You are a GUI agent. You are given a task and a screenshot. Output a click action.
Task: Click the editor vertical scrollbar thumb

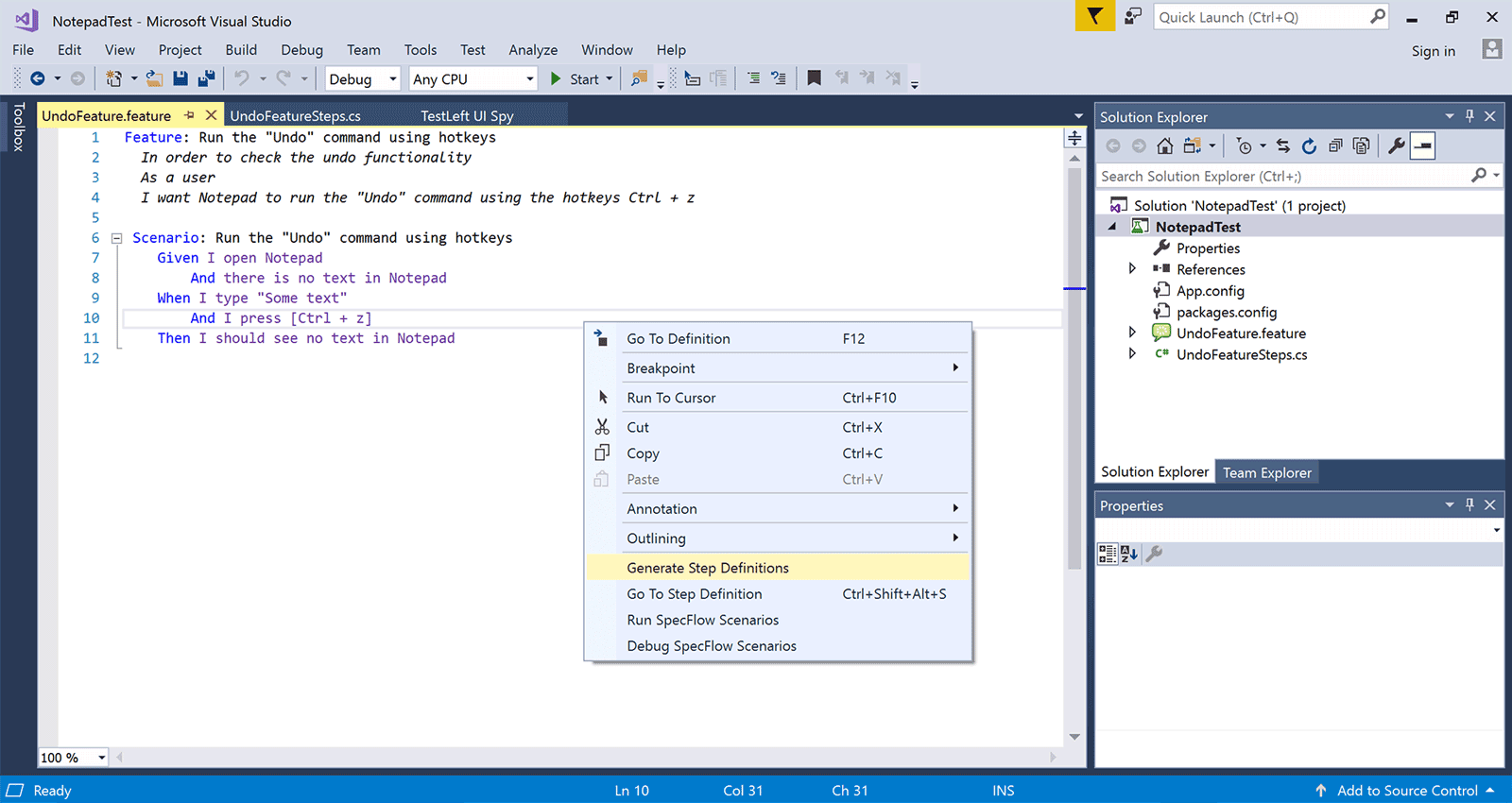click(x=1074, y=368)
